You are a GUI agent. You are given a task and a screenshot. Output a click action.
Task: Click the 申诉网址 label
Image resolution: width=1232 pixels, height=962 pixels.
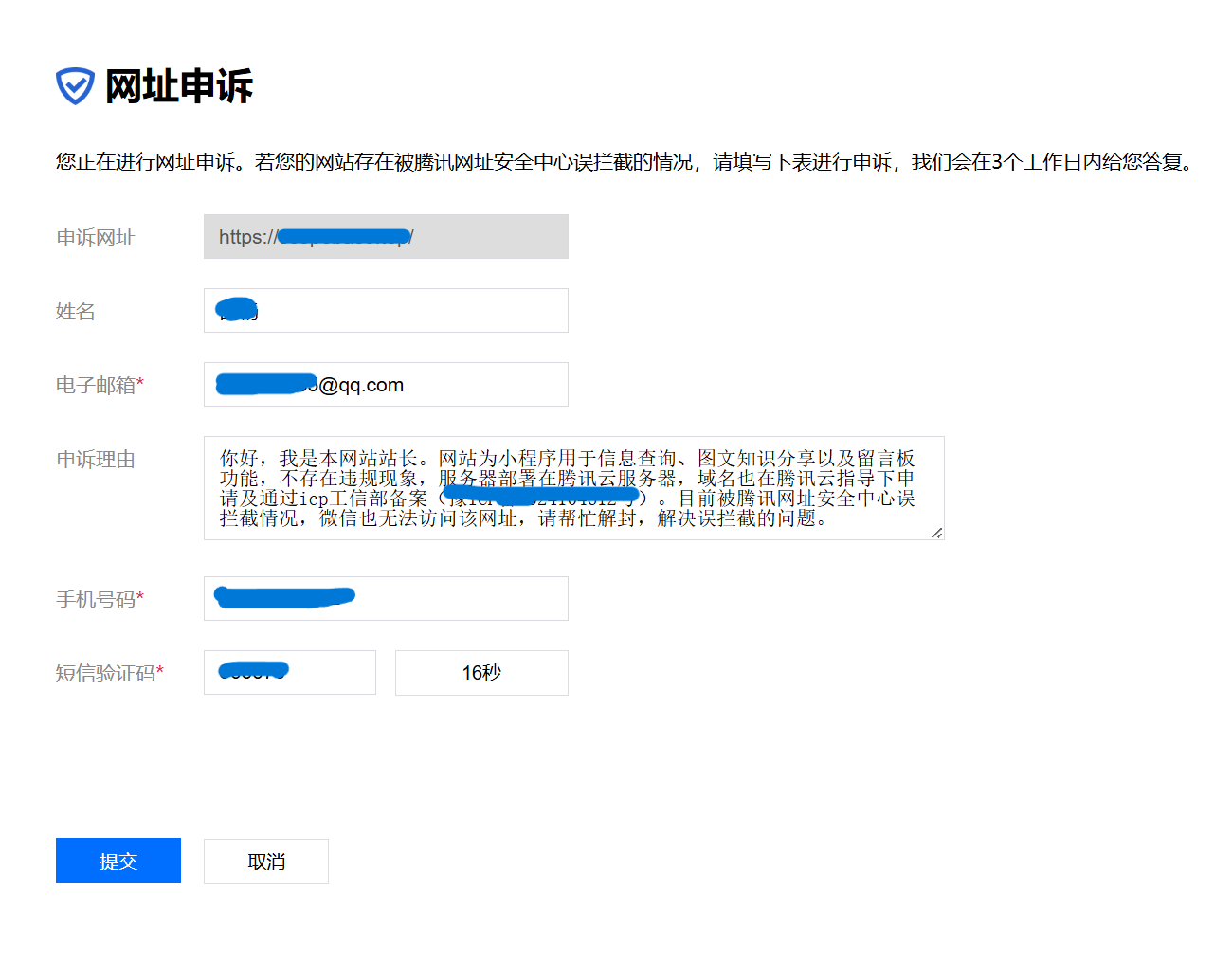96,238
